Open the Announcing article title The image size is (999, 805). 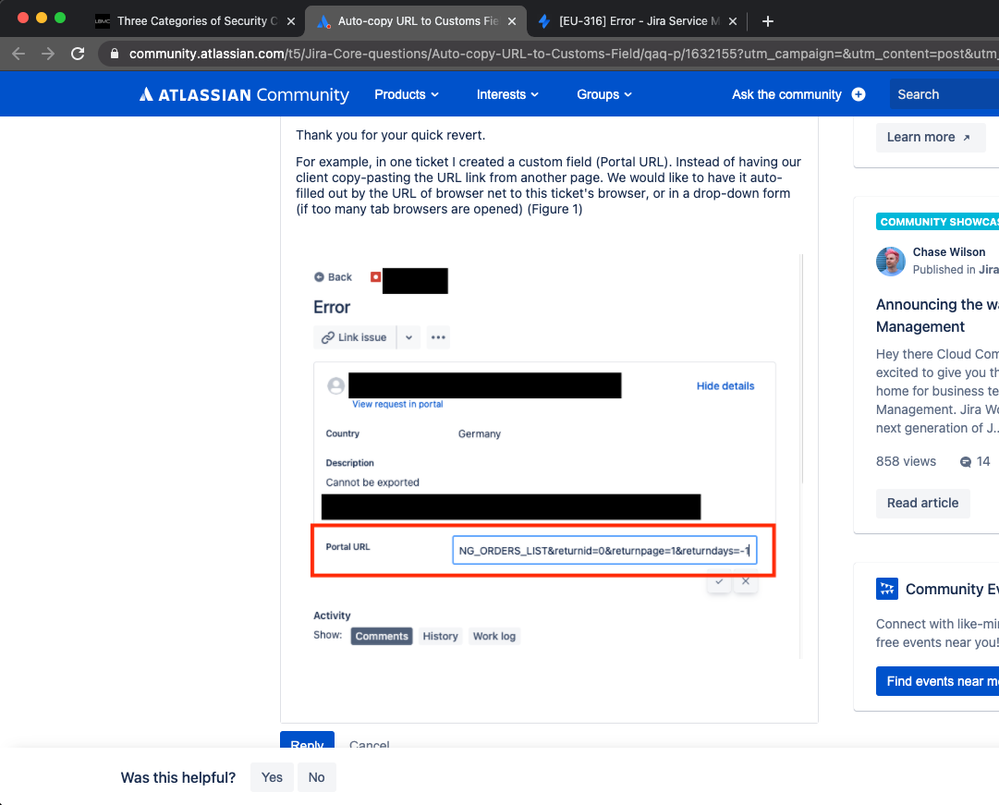[937, 315]
